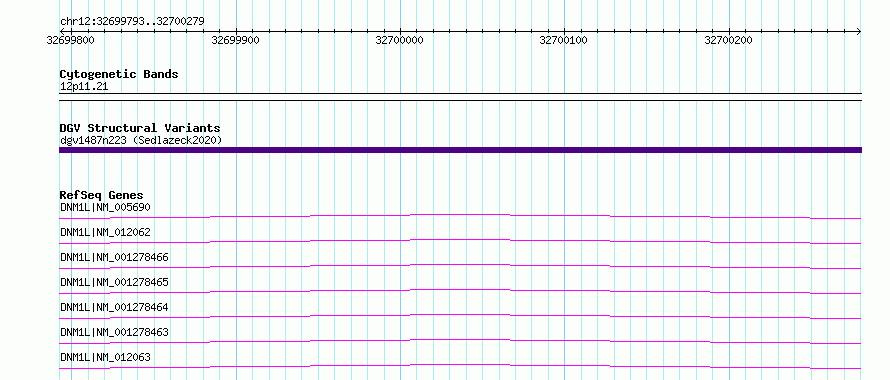Screen dimensions: 890x380
Task: Select transcript DNM1L|NM_005690
Action: (106, 207)
